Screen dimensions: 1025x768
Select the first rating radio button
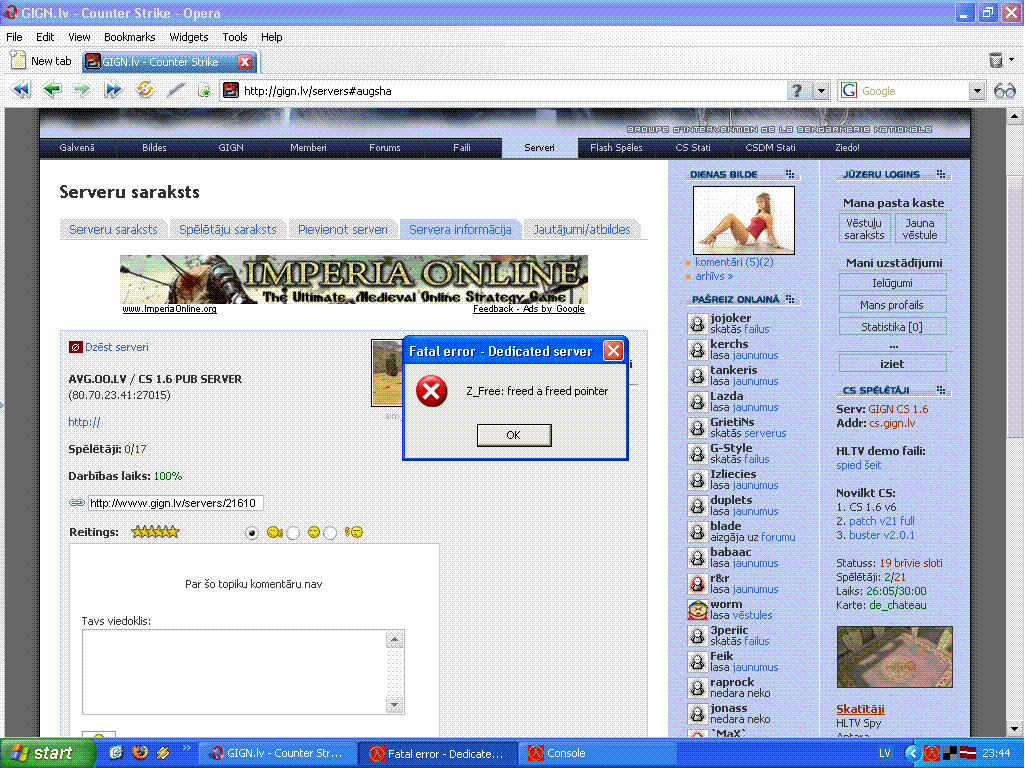(252, 533)
